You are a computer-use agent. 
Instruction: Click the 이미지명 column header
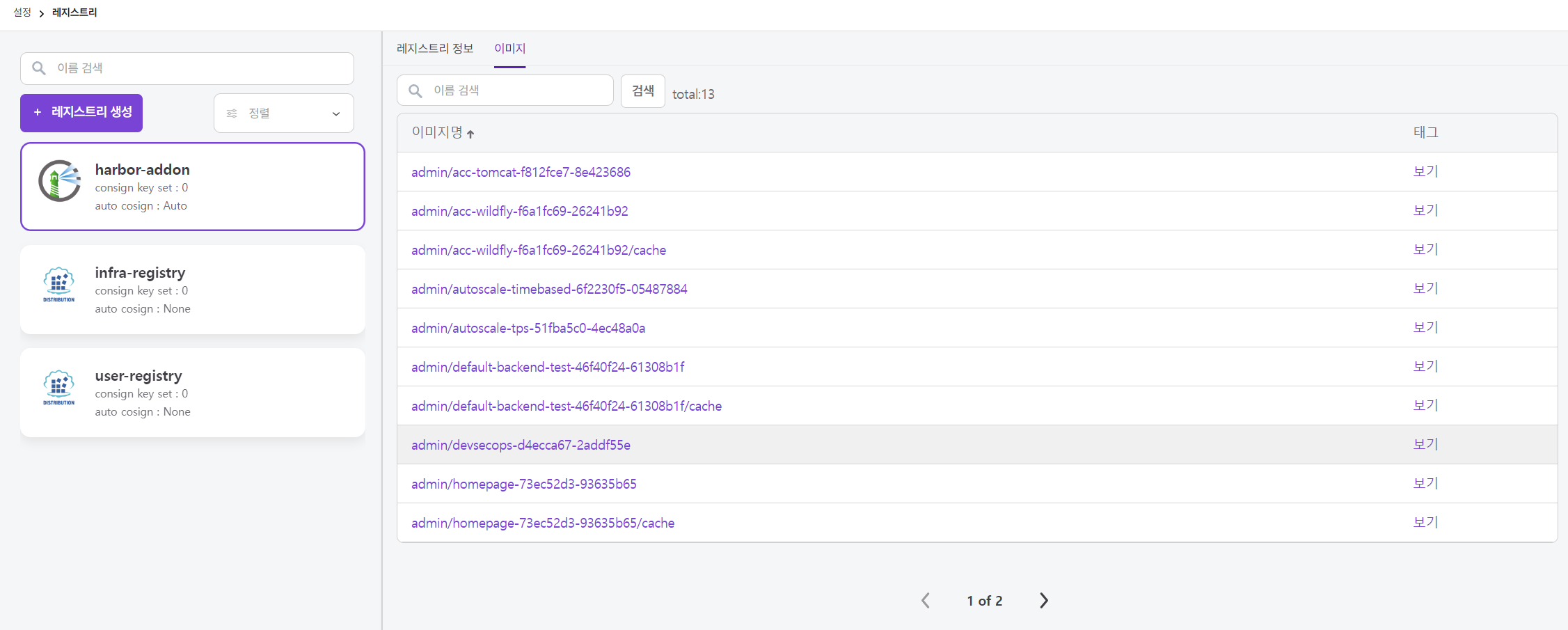(x=437, y=132)
